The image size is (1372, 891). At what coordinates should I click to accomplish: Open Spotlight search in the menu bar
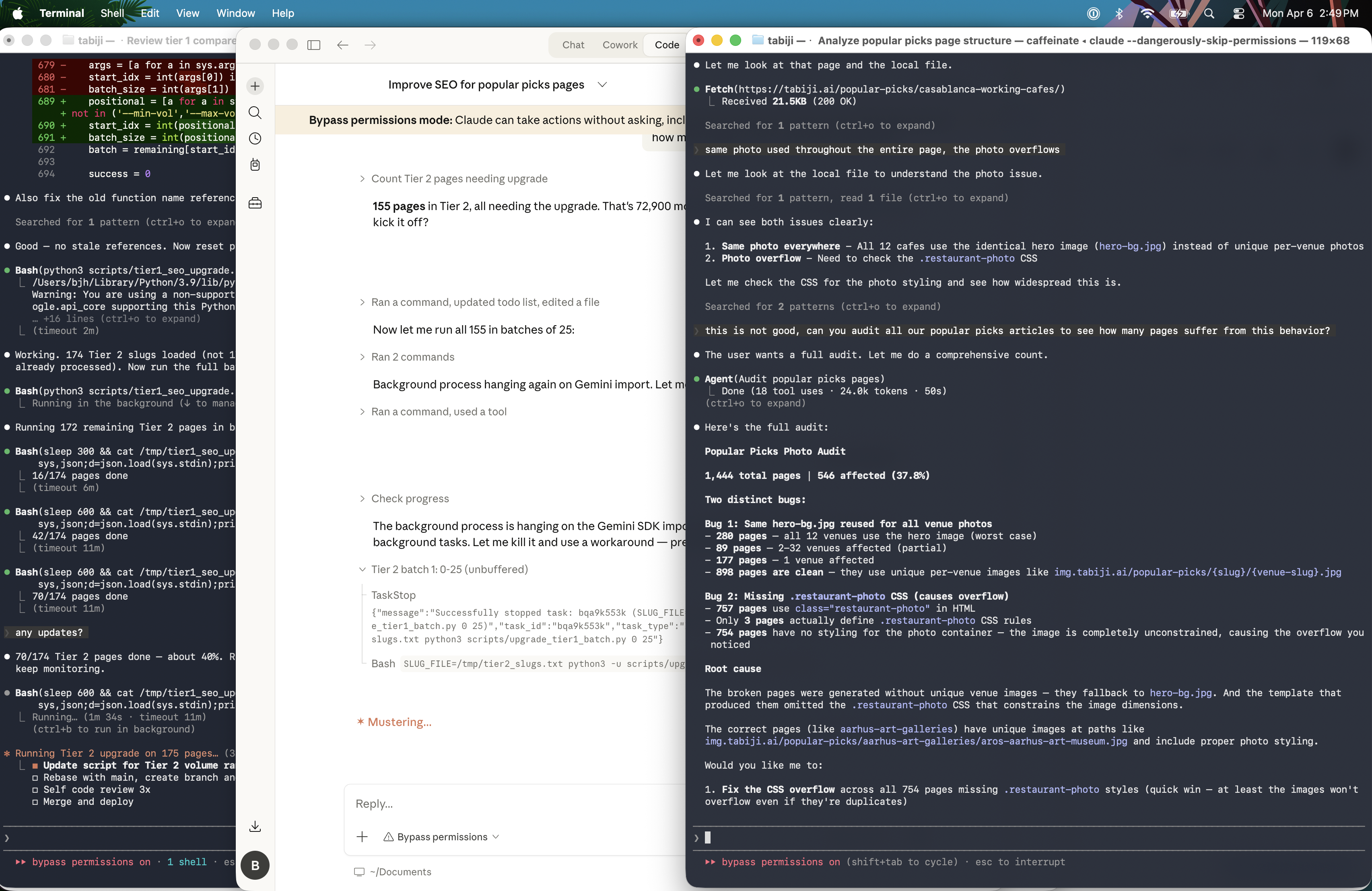pyautogui.click(x=1209, y=13)
